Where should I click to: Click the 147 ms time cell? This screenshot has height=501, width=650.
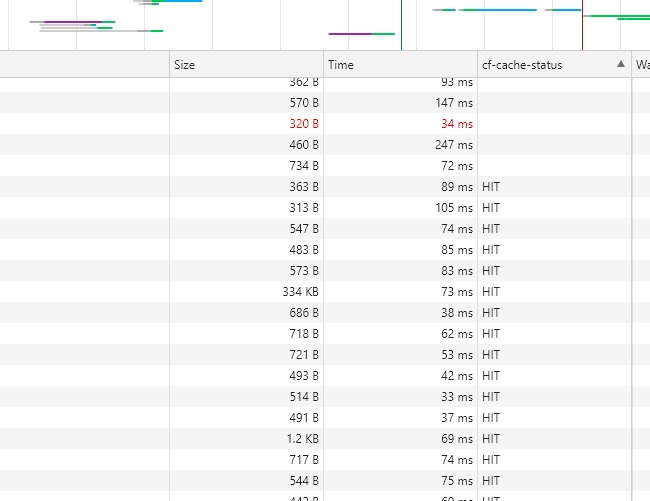[x=453, y=103]
